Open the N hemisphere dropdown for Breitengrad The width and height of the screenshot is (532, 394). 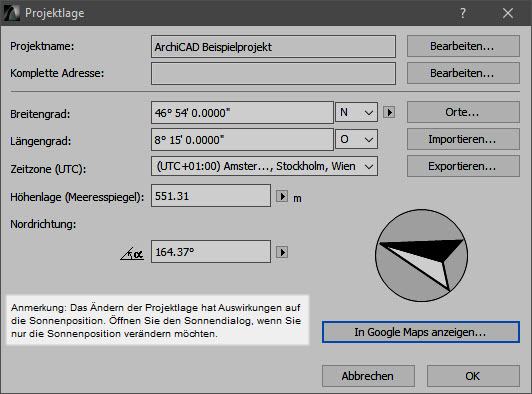pos(356,112)
